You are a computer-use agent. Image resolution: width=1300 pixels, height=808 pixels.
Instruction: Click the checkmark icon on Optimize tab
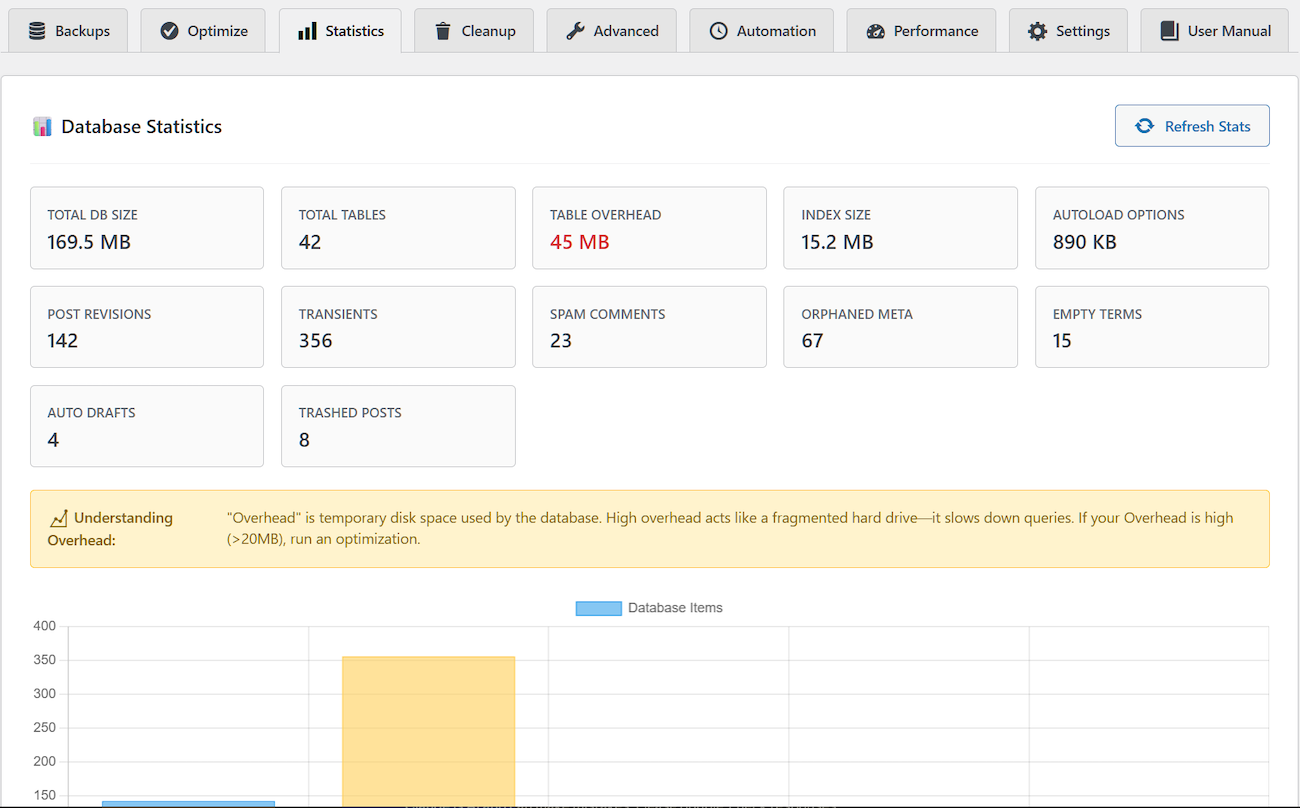point(170,31)
